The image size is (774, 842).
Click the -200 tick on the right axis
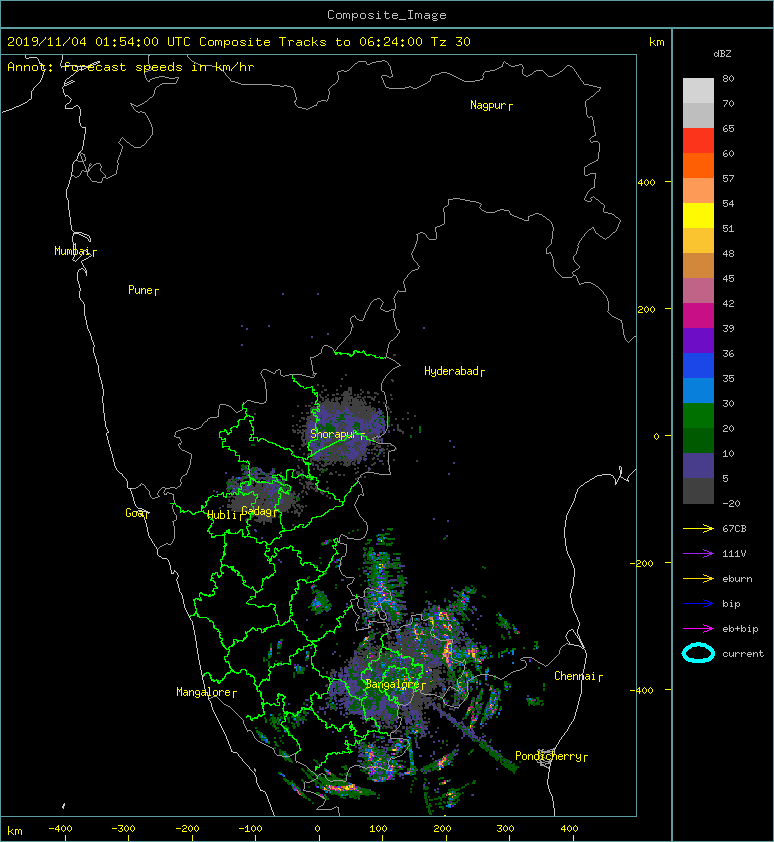pyautogui.click(x=643, y=563)
